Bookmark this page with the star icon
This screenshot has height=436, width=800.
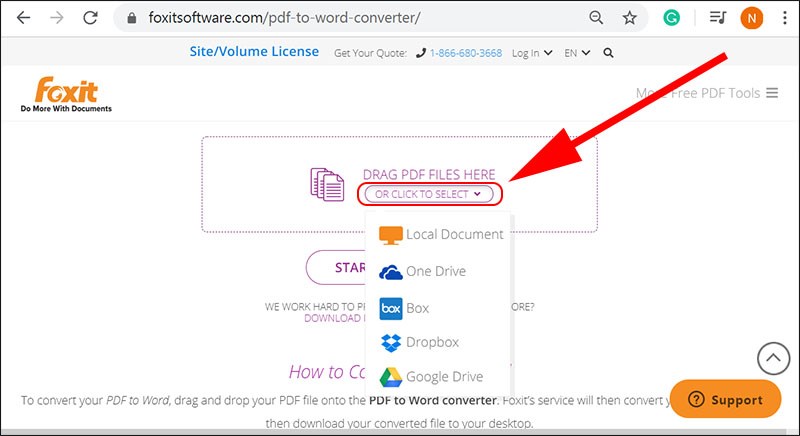pyautogui.click(x=630, y=18)
